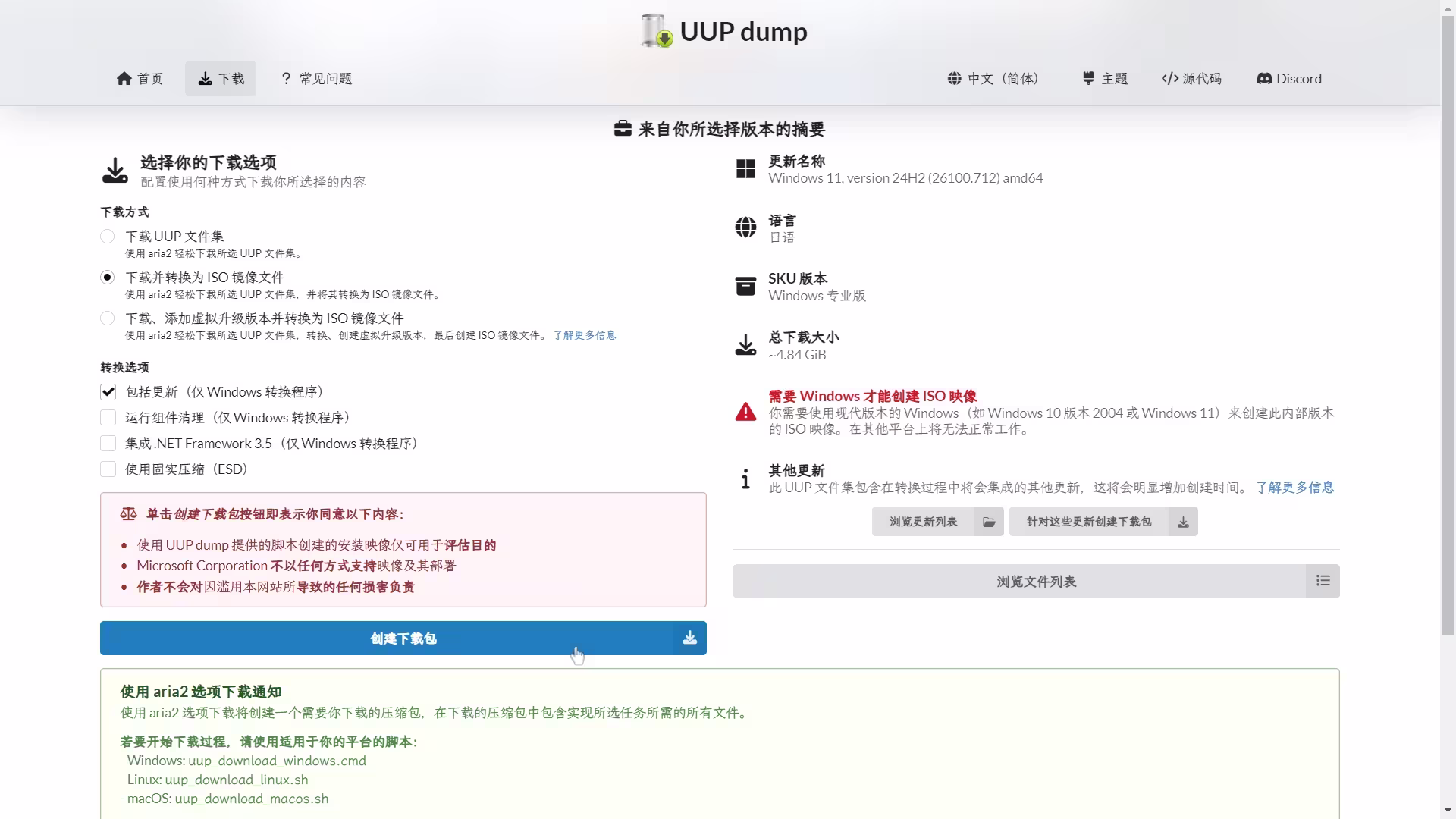Enable 使用固实压缩（ESD）option

coord(108,469)
